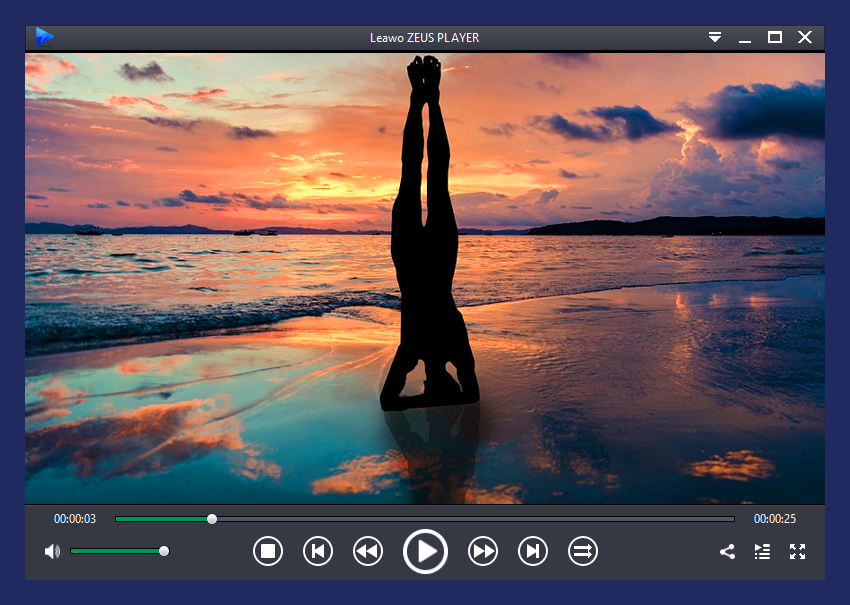This screenshot has width=850, height=605.
Task: Toggle the loop playback mode
Action: (x=583, y=551)
